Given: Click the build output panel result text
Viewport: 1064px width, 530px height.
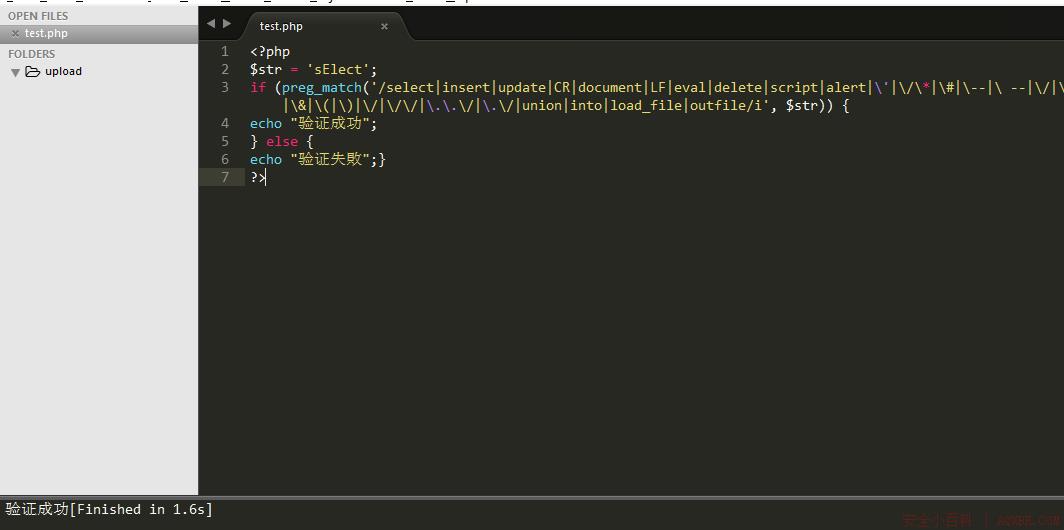Looking at the screenshot, I should 109,509.
